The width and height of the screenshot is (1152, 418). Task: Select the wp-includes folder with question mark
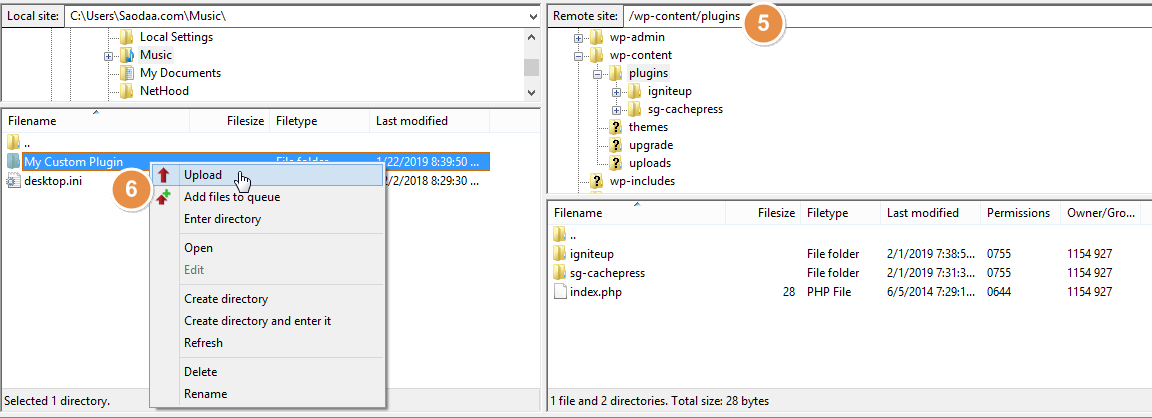(642, 181)
